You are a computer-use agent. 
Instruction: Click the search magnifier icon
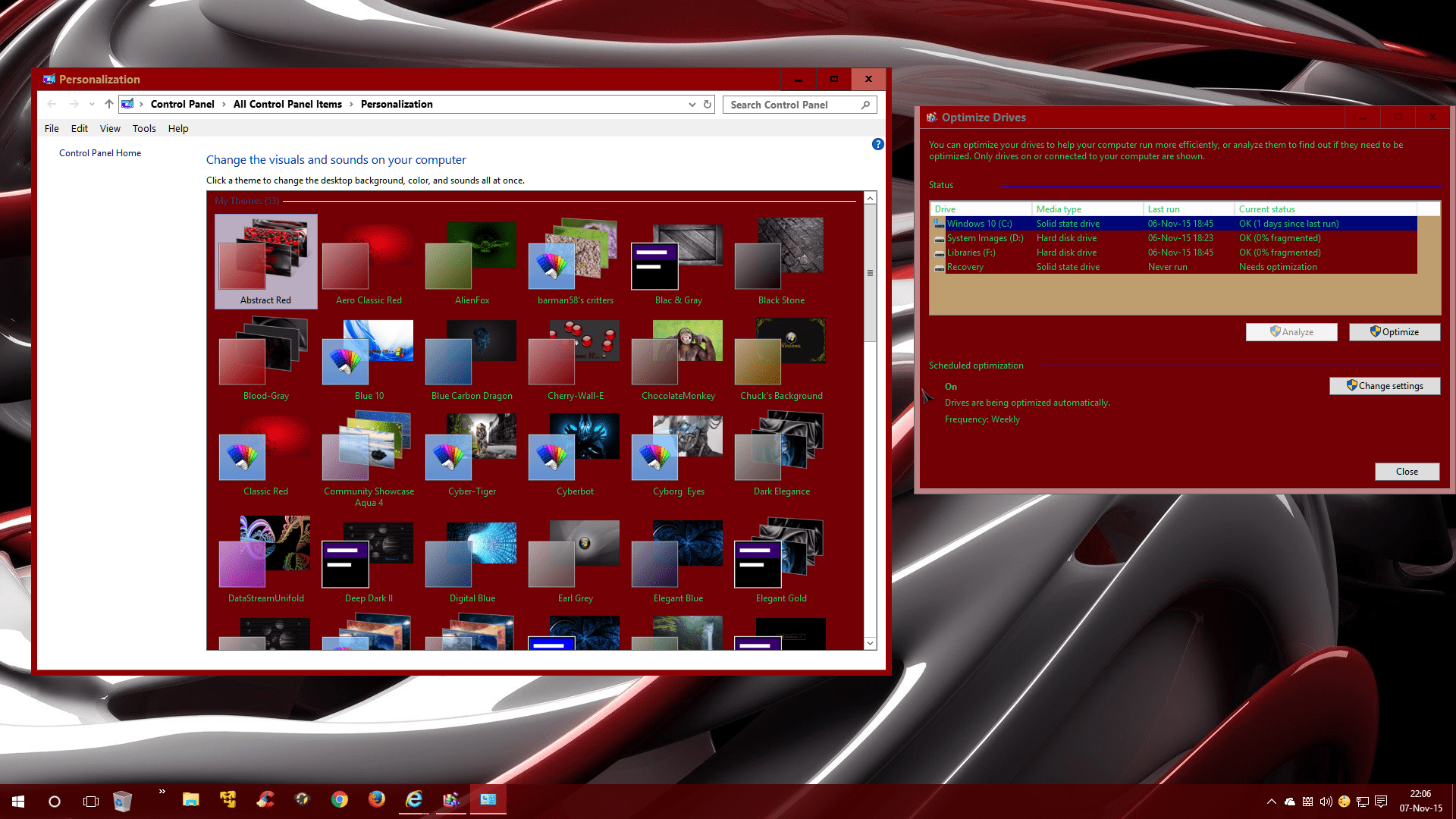coord(865,105)
